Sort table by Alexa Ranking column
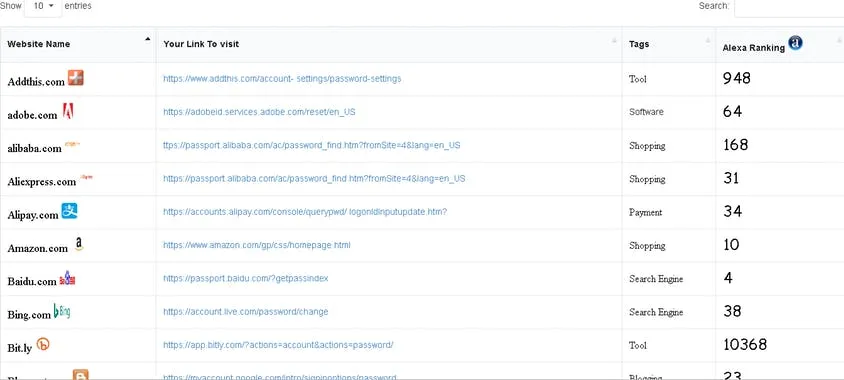 tap(780, 44)
